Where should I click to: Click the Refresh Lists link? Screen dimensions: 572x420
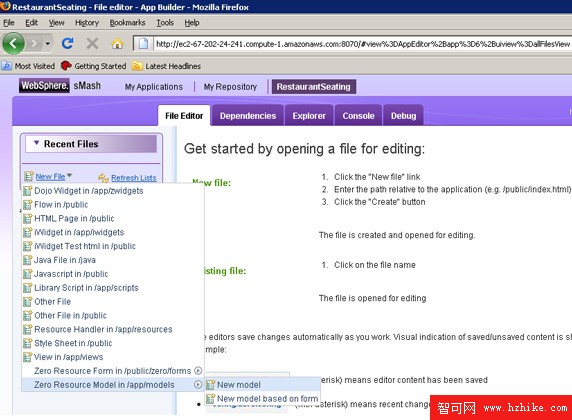point(134,178)
